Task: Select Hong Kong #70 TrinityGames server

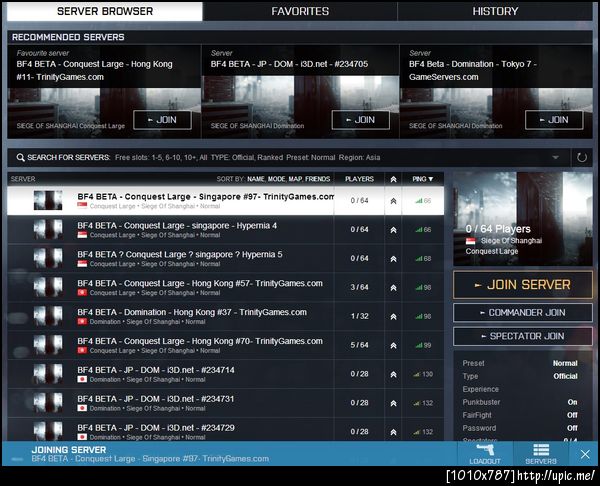Action: [x=225, y=345]
